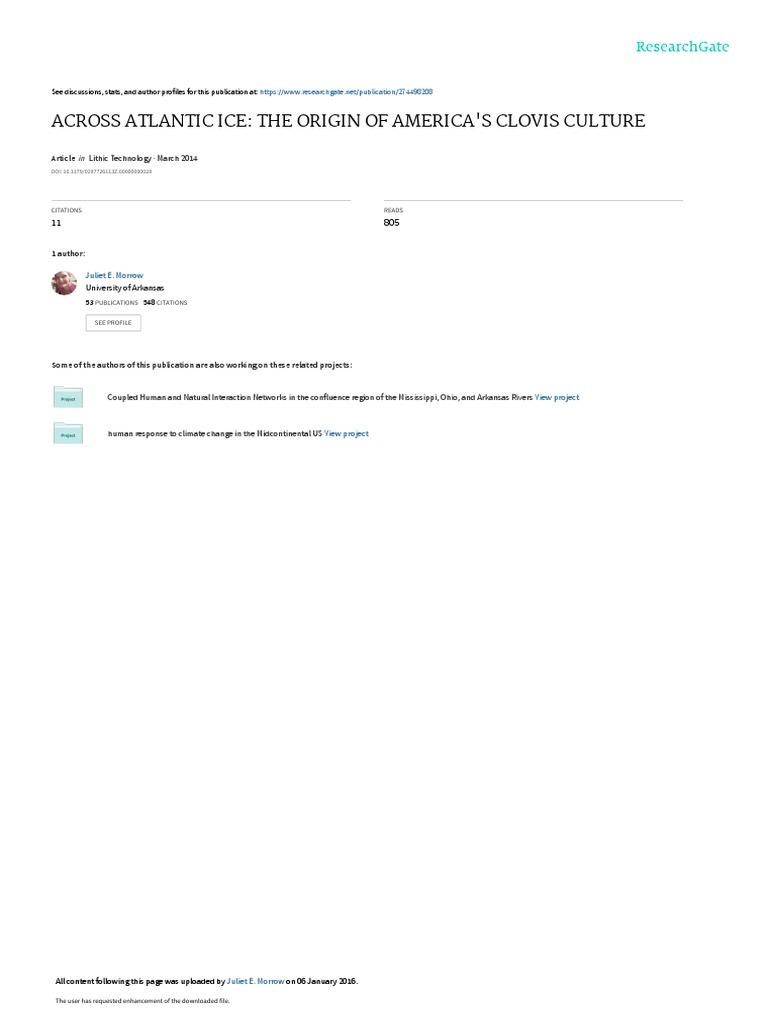Click the Coupled Human and Natural Interaction Networks project title

(320, 398)
